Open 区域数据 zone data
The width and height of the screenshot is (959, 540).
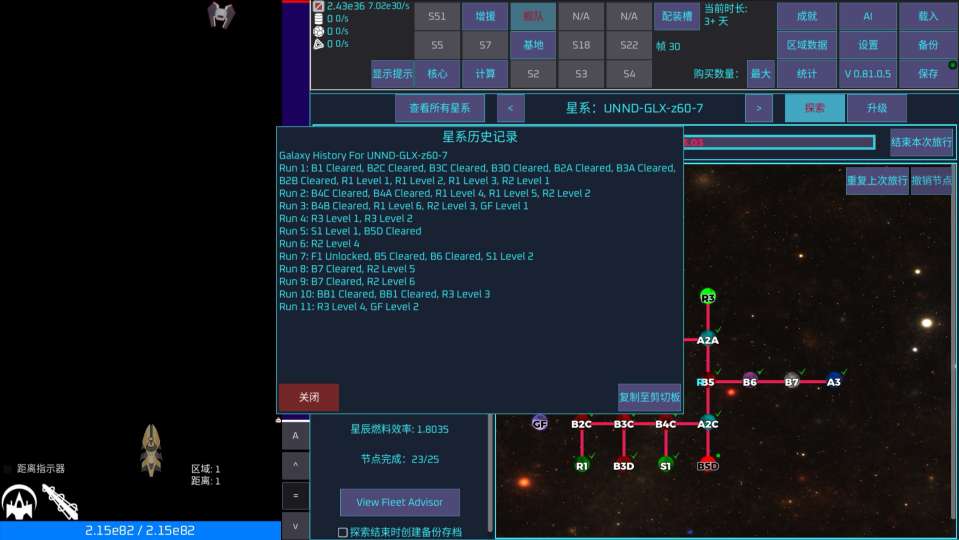click(x=807, y=45)
